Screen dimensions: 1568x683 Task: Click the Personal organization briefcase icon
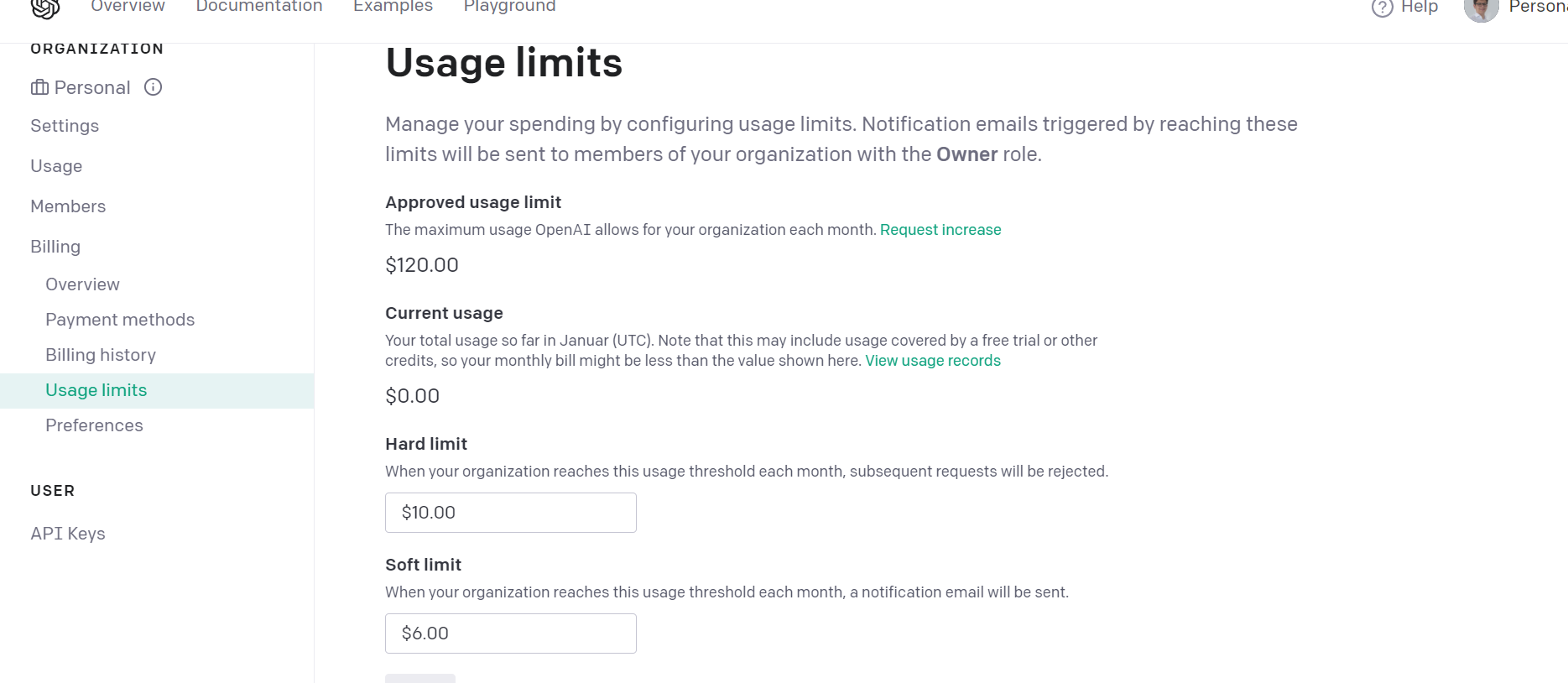click(x=39, y=87)
